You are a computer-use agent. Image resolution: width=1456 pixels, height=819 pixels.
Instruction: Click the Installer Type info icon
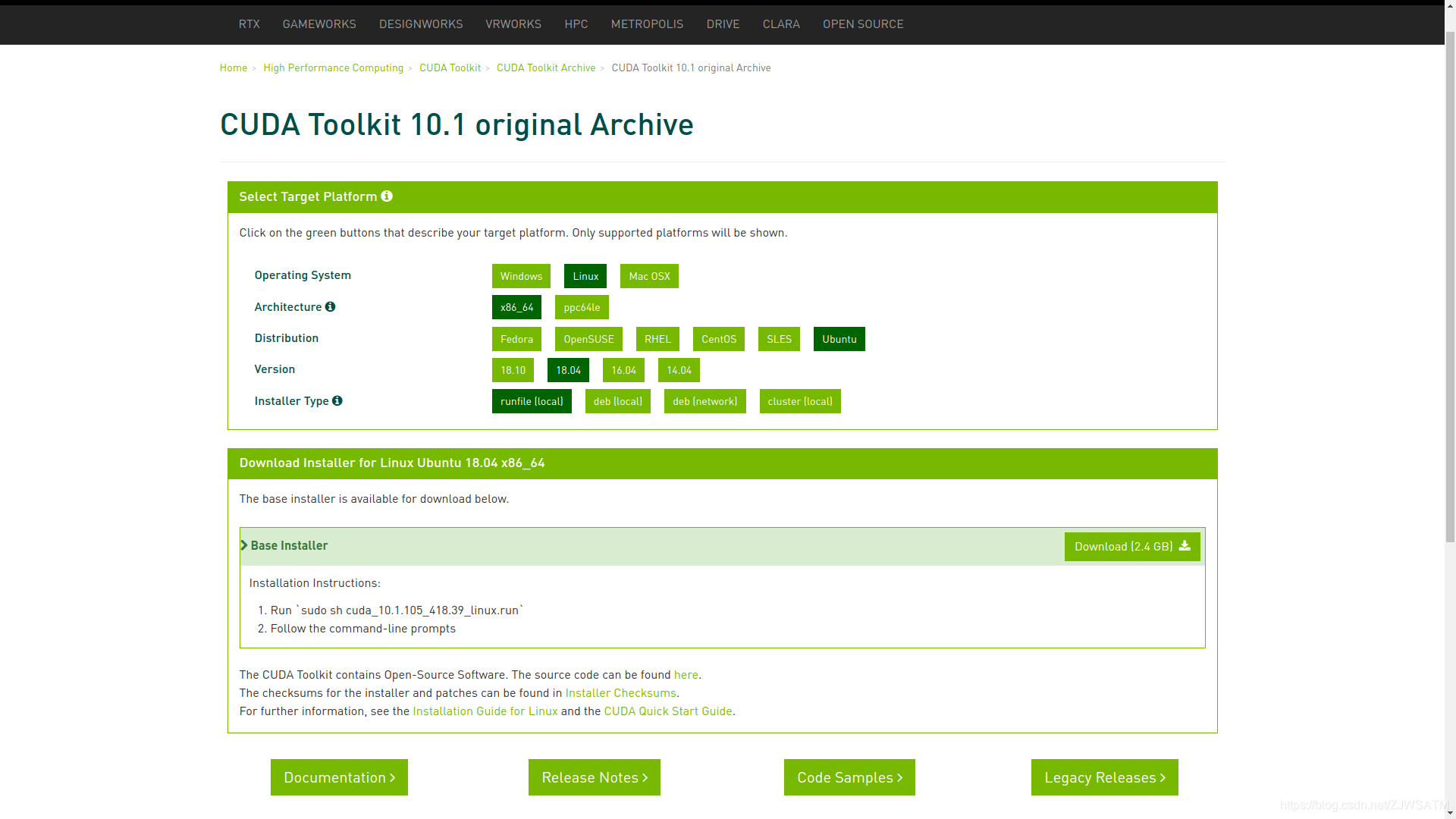[337, 400]
